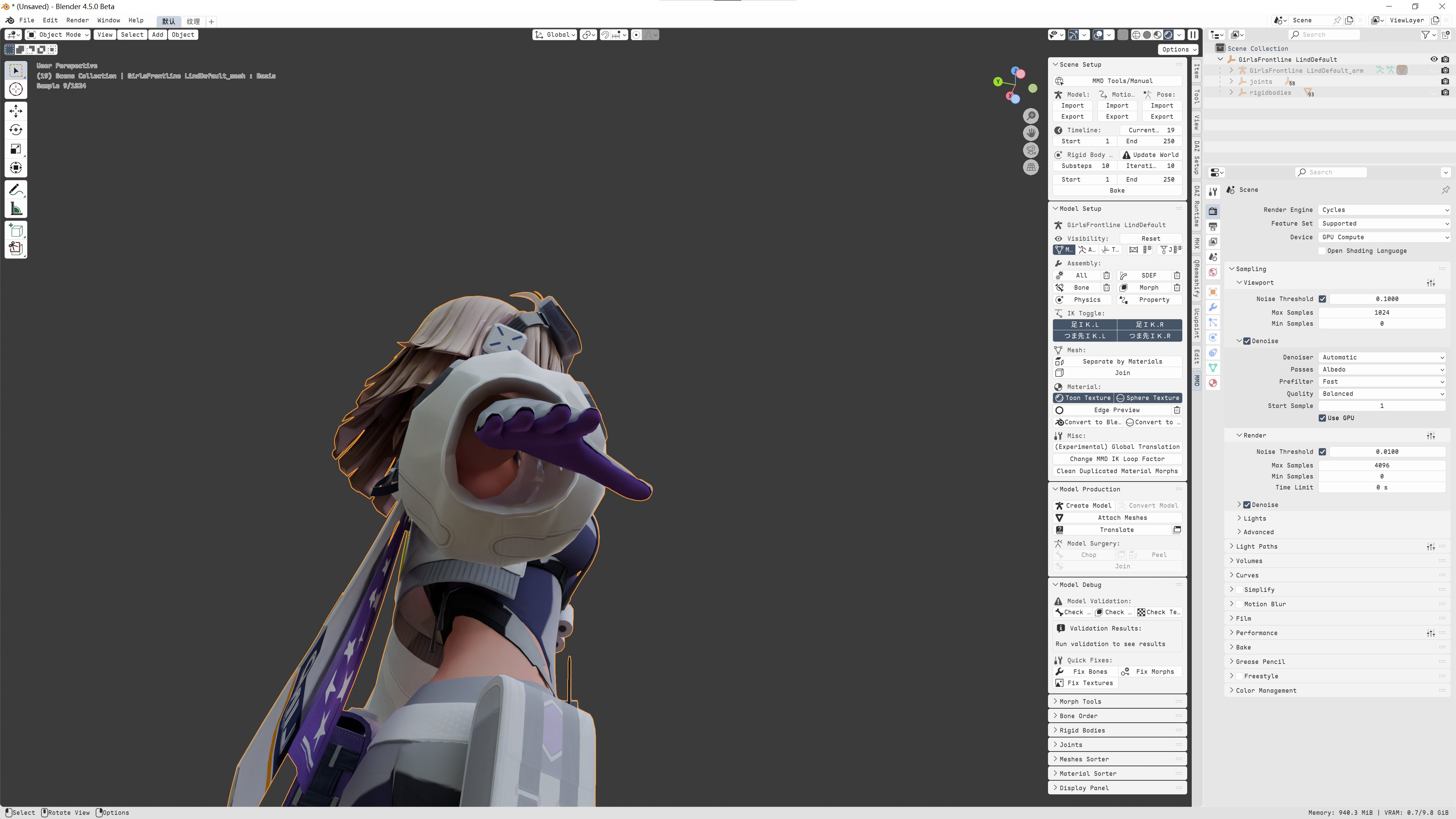The height and width of the screenshot is (819, 1456).
Task: Open the Modifiers wrench properties tab
Action: 1213,307
